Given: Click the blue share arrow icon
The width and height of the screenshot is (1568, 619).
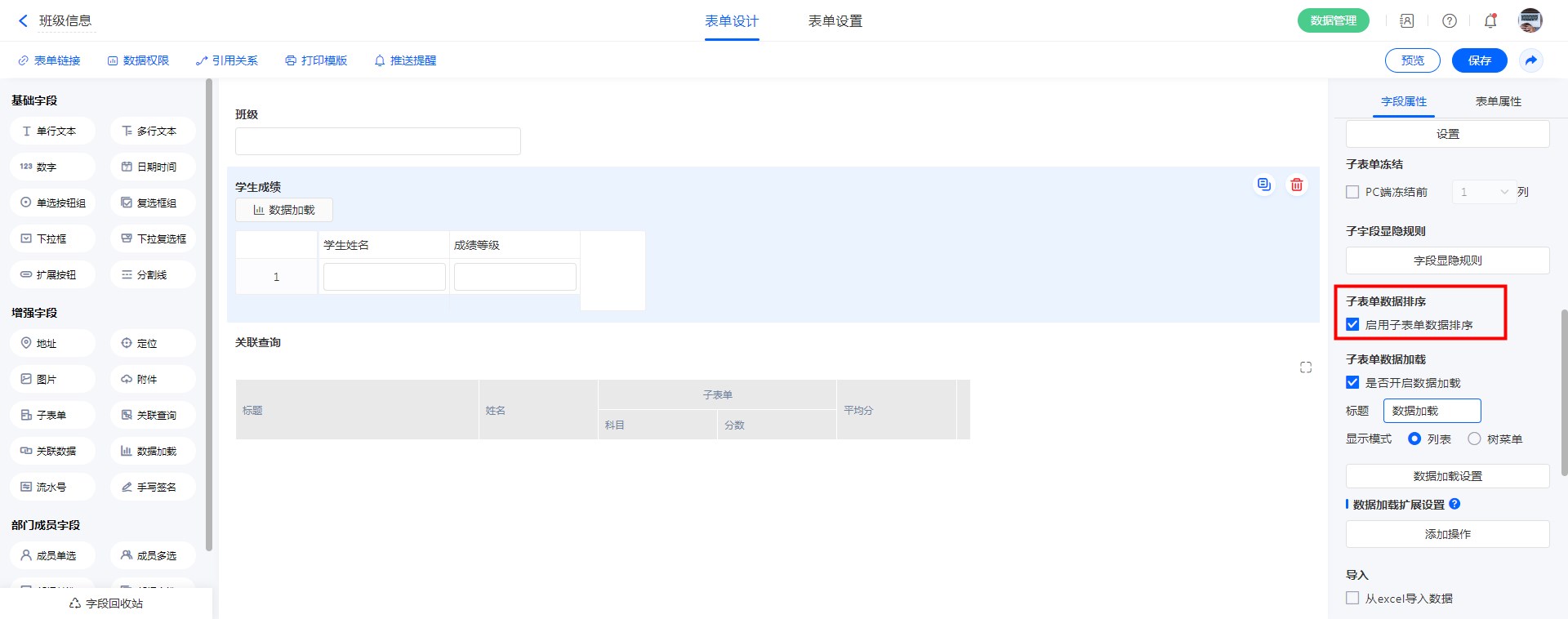Looking at the screenshot, I should click(1530, 60).
